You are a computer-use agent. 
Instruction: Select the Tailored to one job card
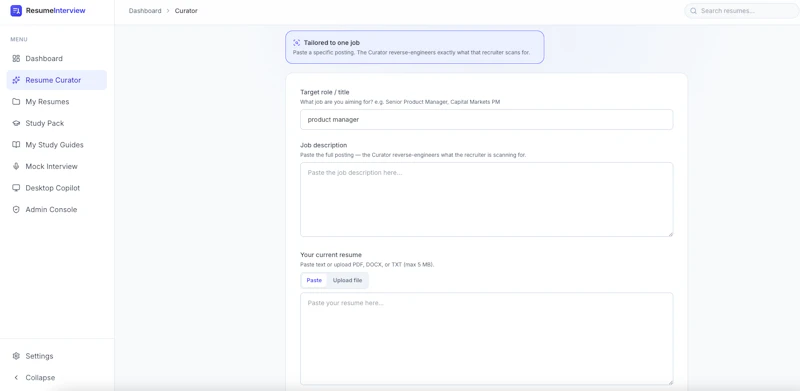415,47
